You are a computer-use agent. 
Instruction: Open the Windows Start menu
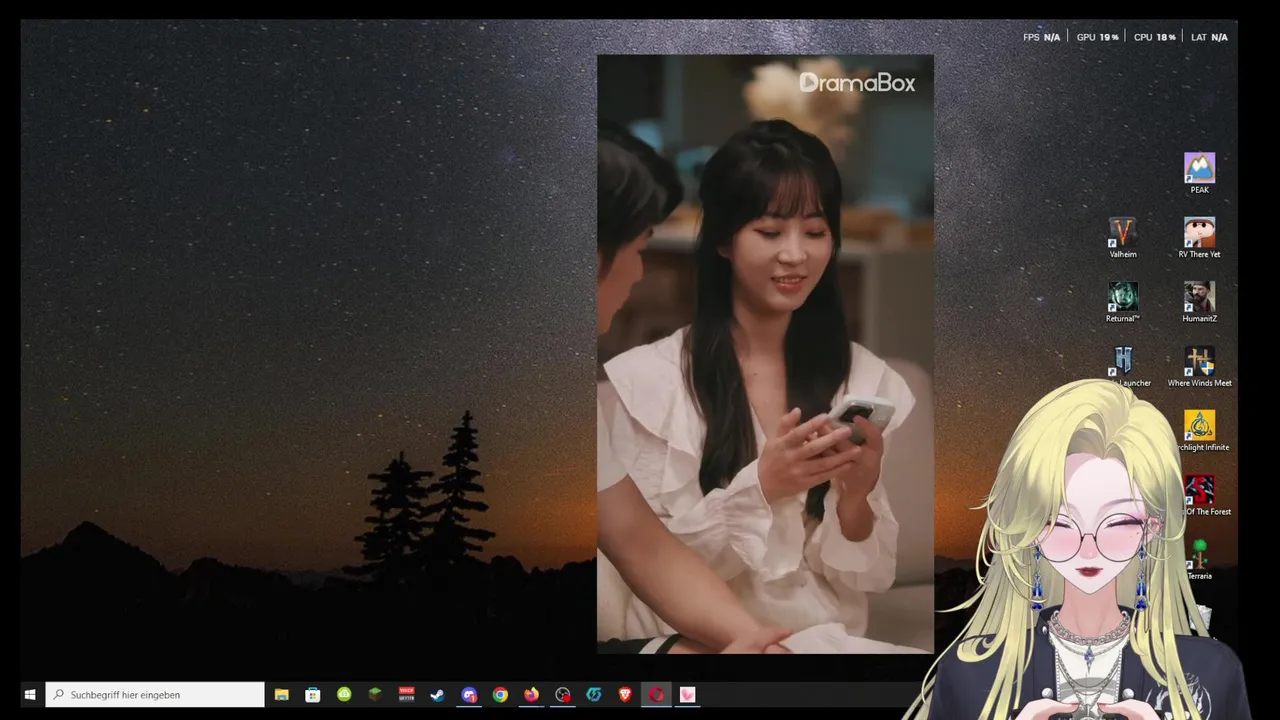(30, 695)
